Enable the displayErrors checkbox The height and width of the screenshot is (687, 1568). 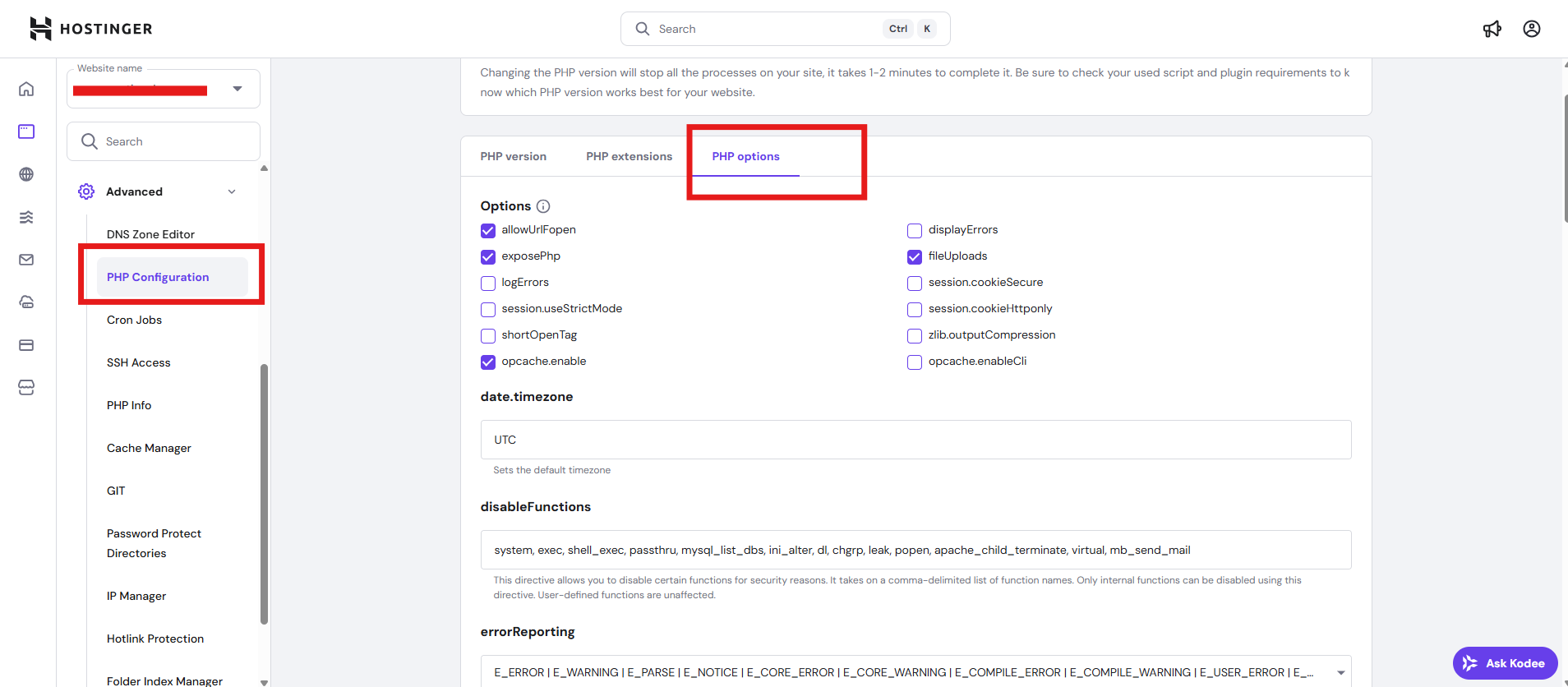click(x=915, y=230)
